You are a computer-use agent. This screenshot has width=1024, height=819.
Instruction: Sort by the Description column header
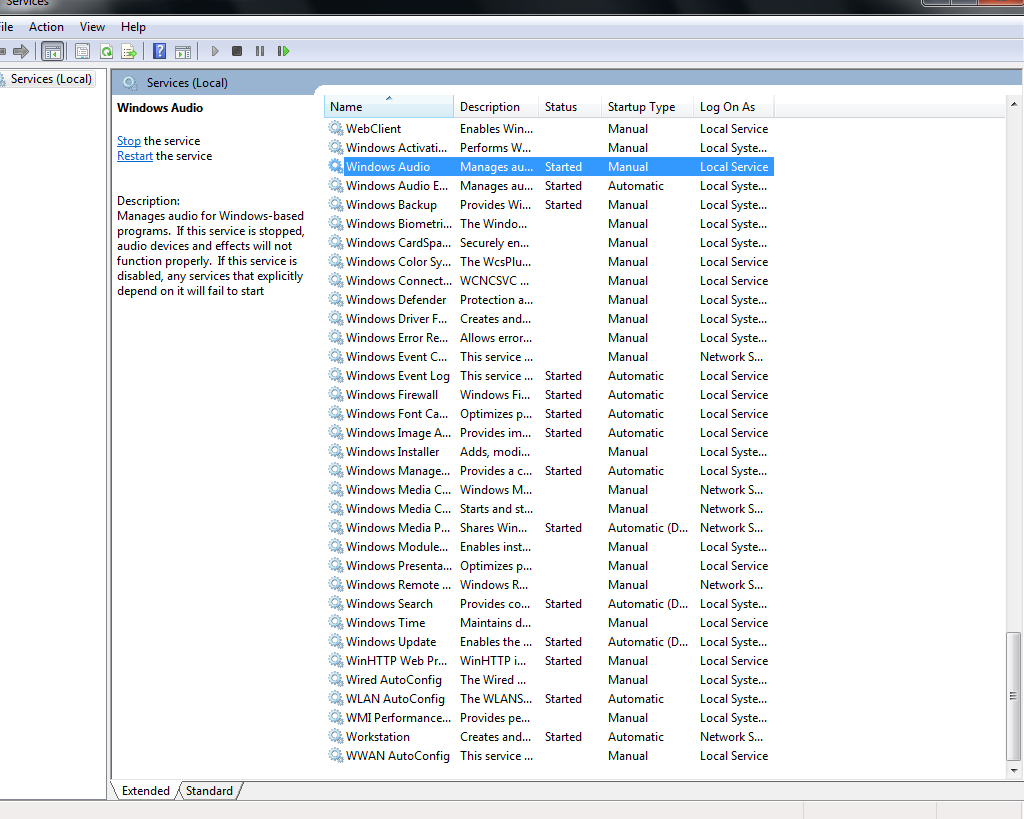[496, 106]
